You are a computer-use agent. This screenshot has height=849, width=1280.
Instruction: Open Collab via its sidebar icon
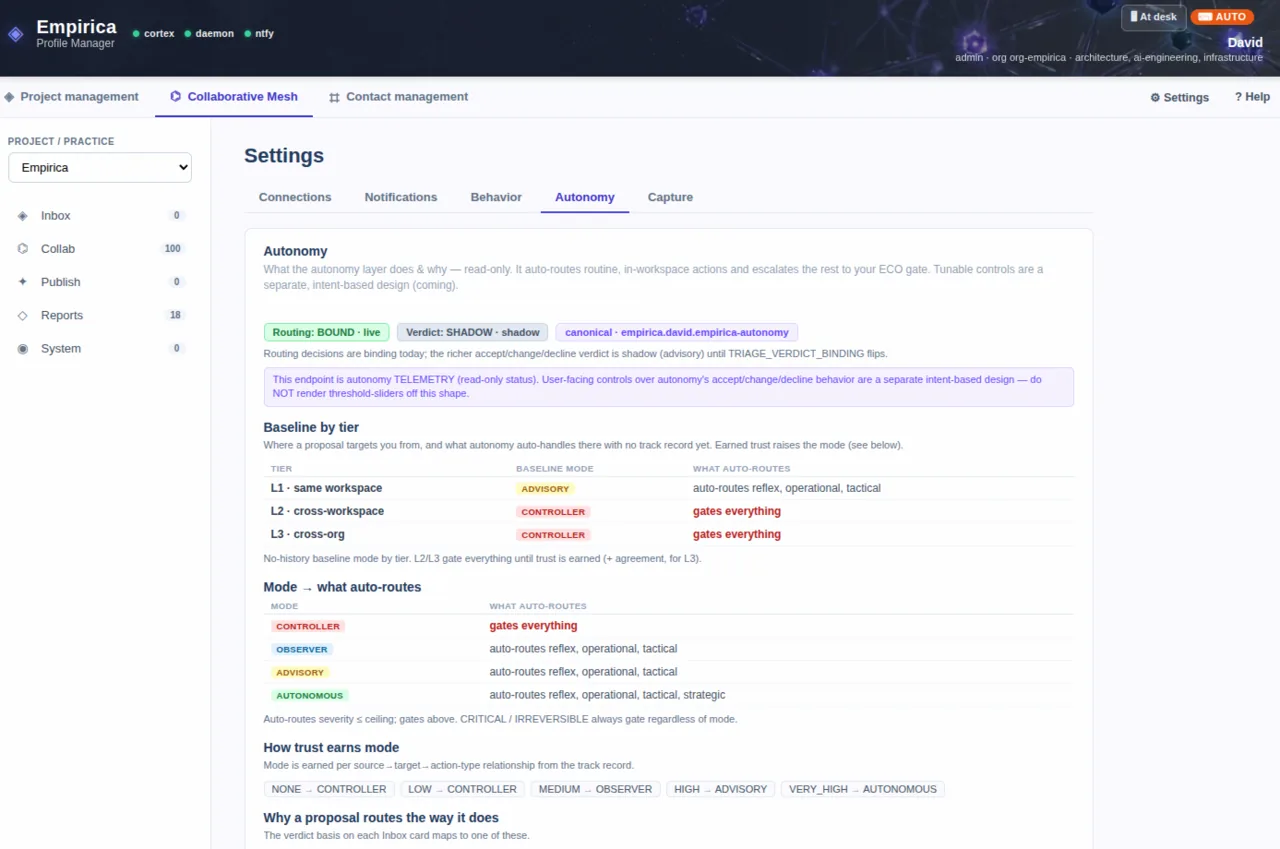tap(23, 249)
